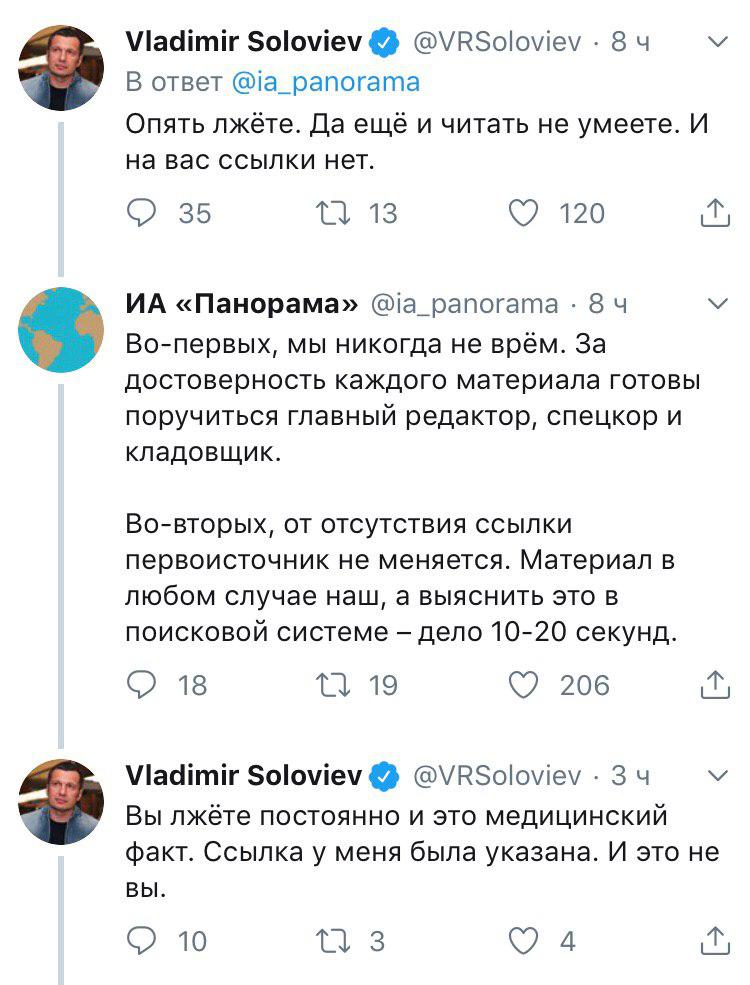
Task: Reply to Soloviev's tweet with 10 replies
Action: pos(143,941)
